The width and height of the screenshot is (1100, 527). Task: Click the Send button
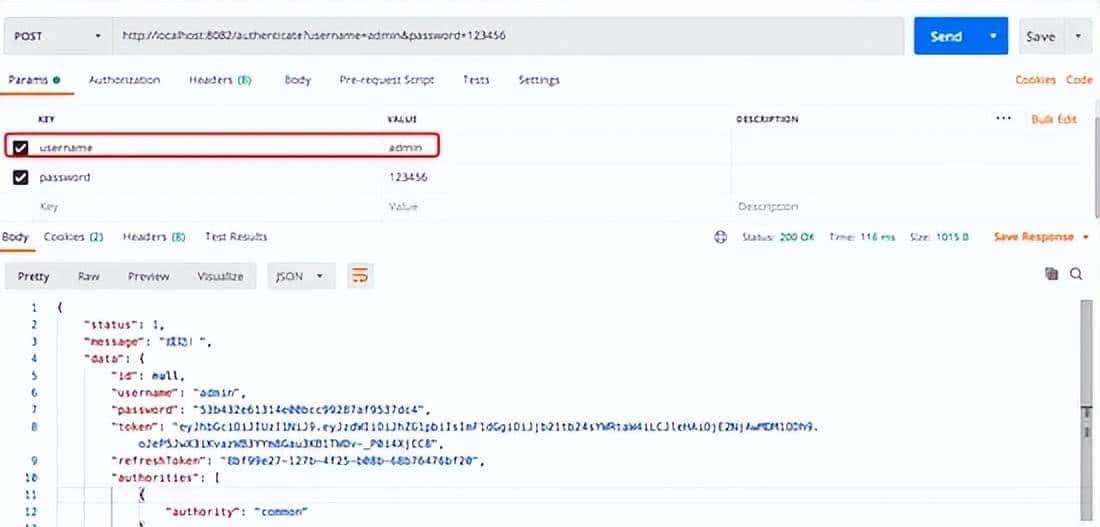[946, 36]
